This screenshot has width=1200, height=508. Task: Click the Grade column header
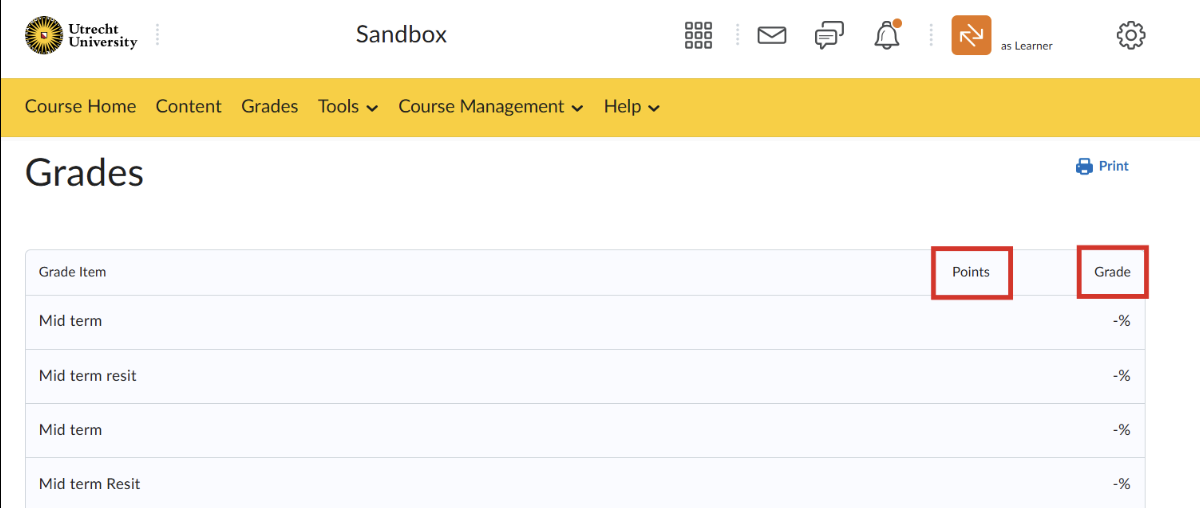[1111, 272]
